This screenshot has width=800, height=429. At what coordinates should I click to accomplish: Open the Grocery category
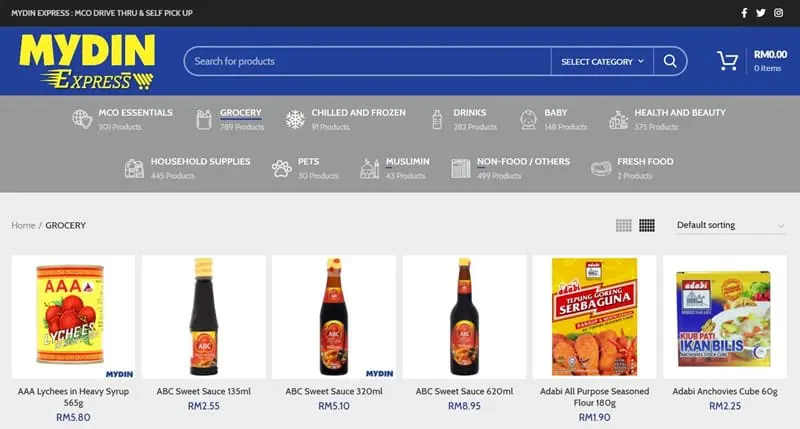[x=240, y=113]
